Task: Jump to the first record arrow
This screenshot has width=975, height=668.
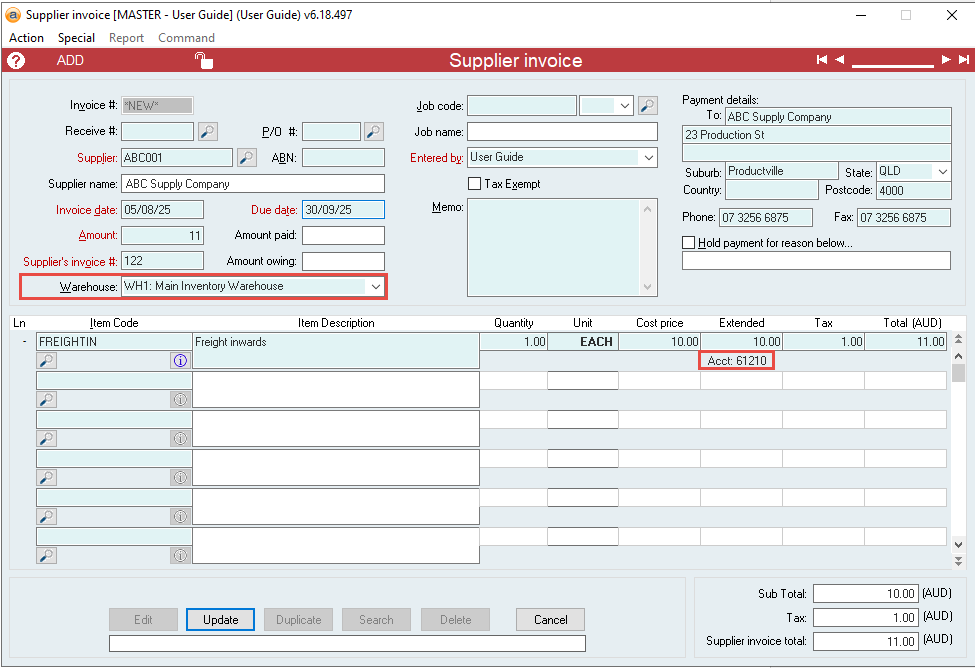Action: point(822,60)
